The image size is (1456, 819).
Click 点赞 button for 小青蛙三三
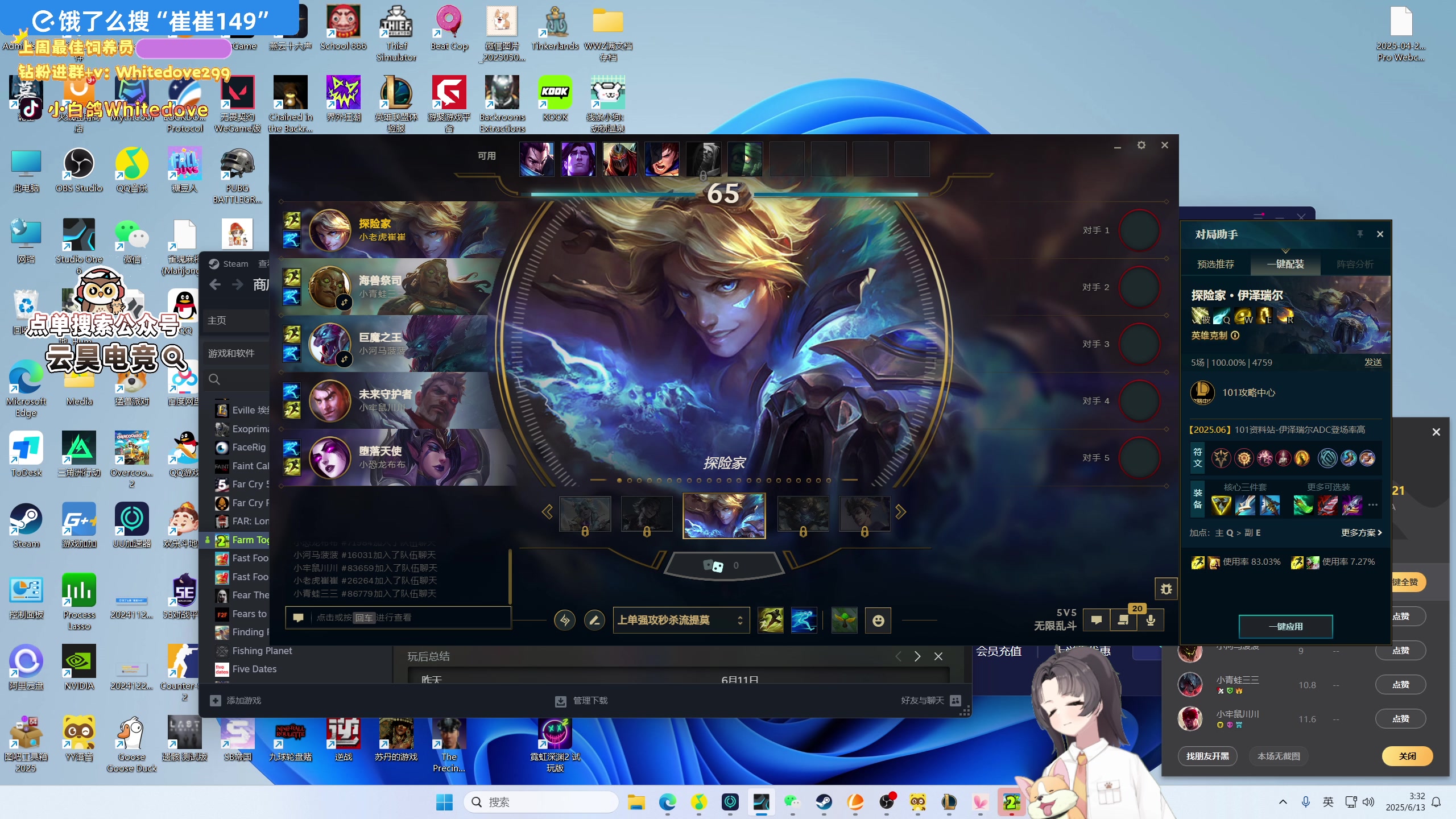tap(1400, 685)
